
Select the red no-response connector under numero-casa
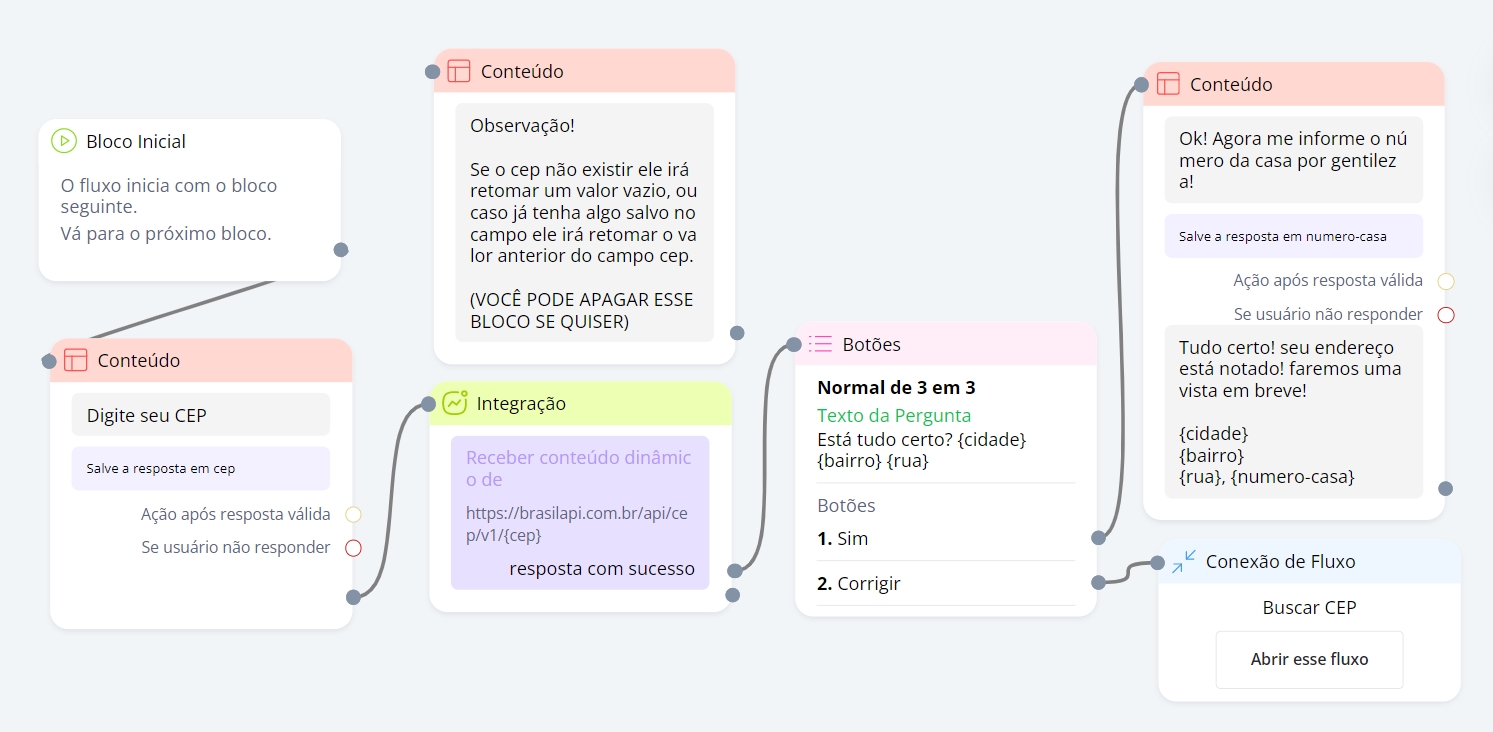tap(1445, 314)
